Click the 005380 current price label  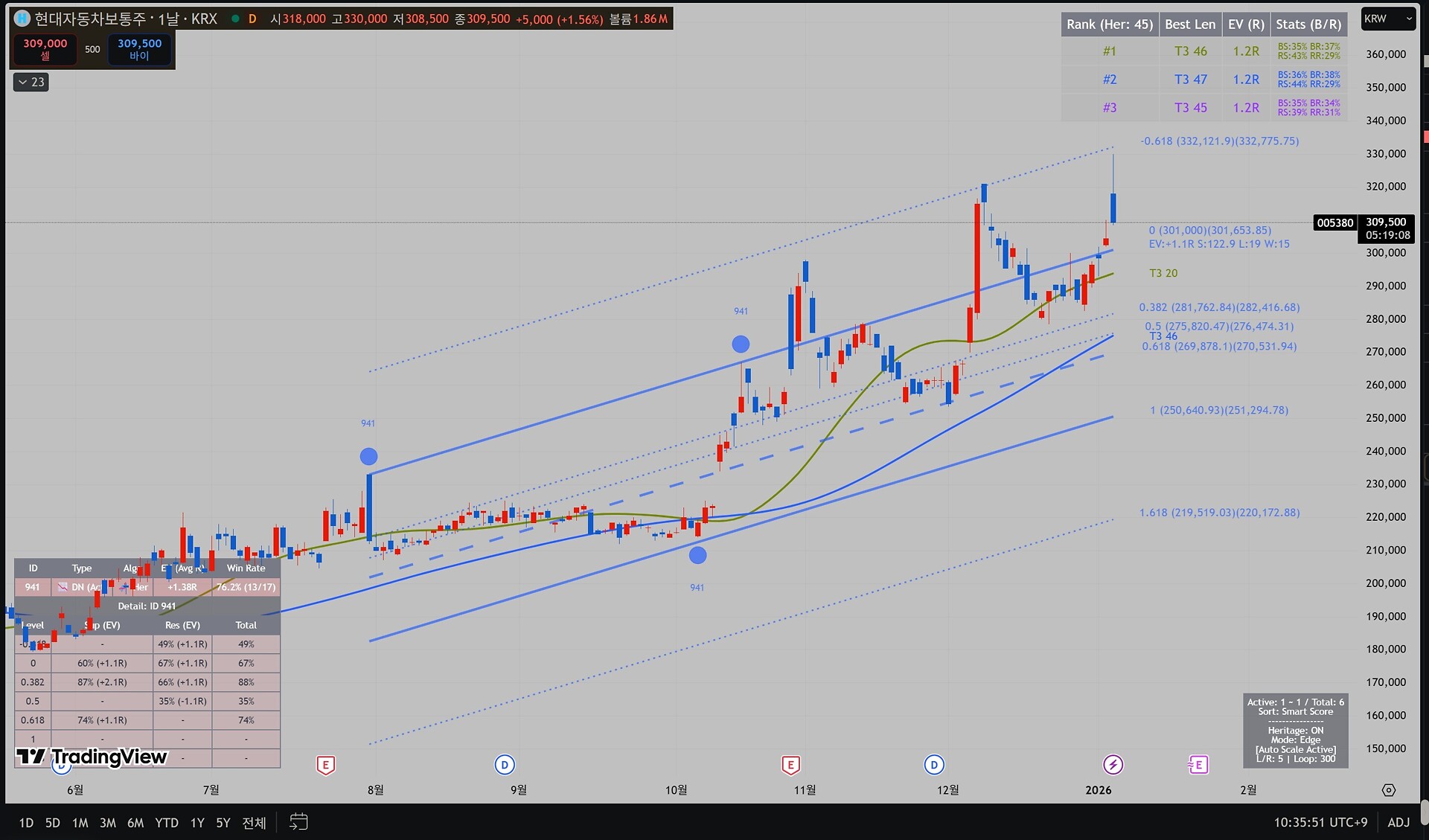pos(1334,222)
